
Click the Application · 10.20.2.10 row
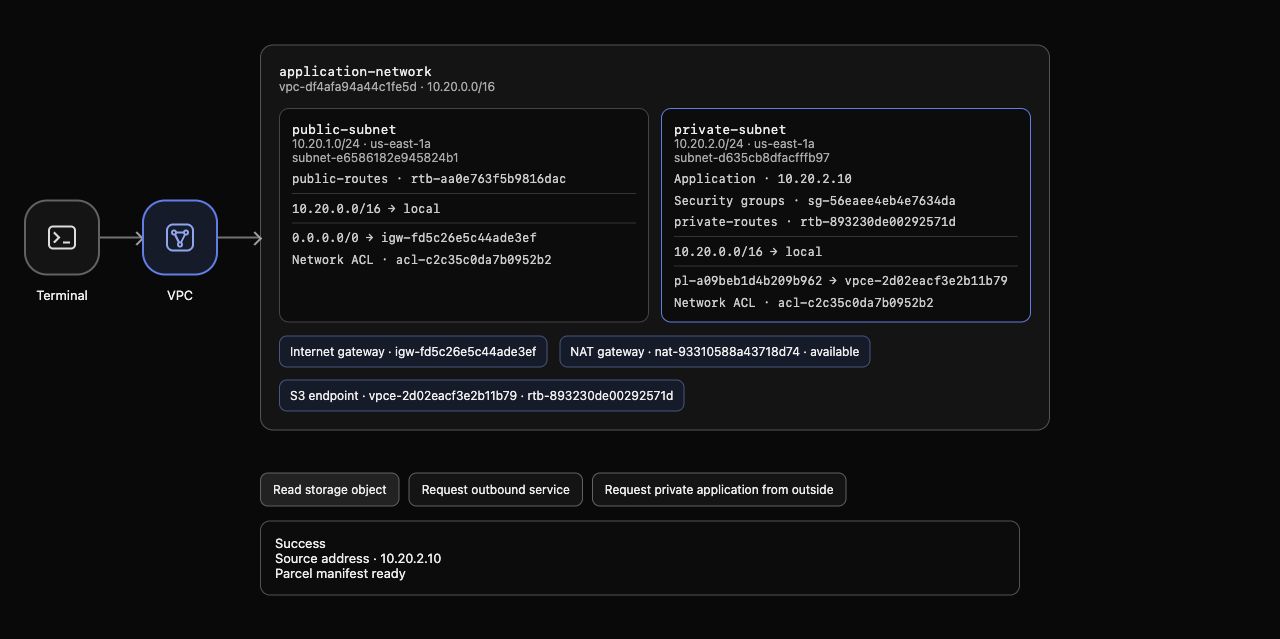pos(763,179)
